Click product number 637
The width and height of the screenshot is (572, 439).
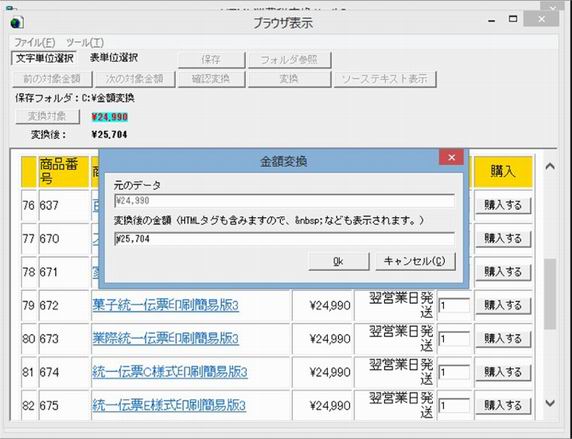(x=49, y=205)
